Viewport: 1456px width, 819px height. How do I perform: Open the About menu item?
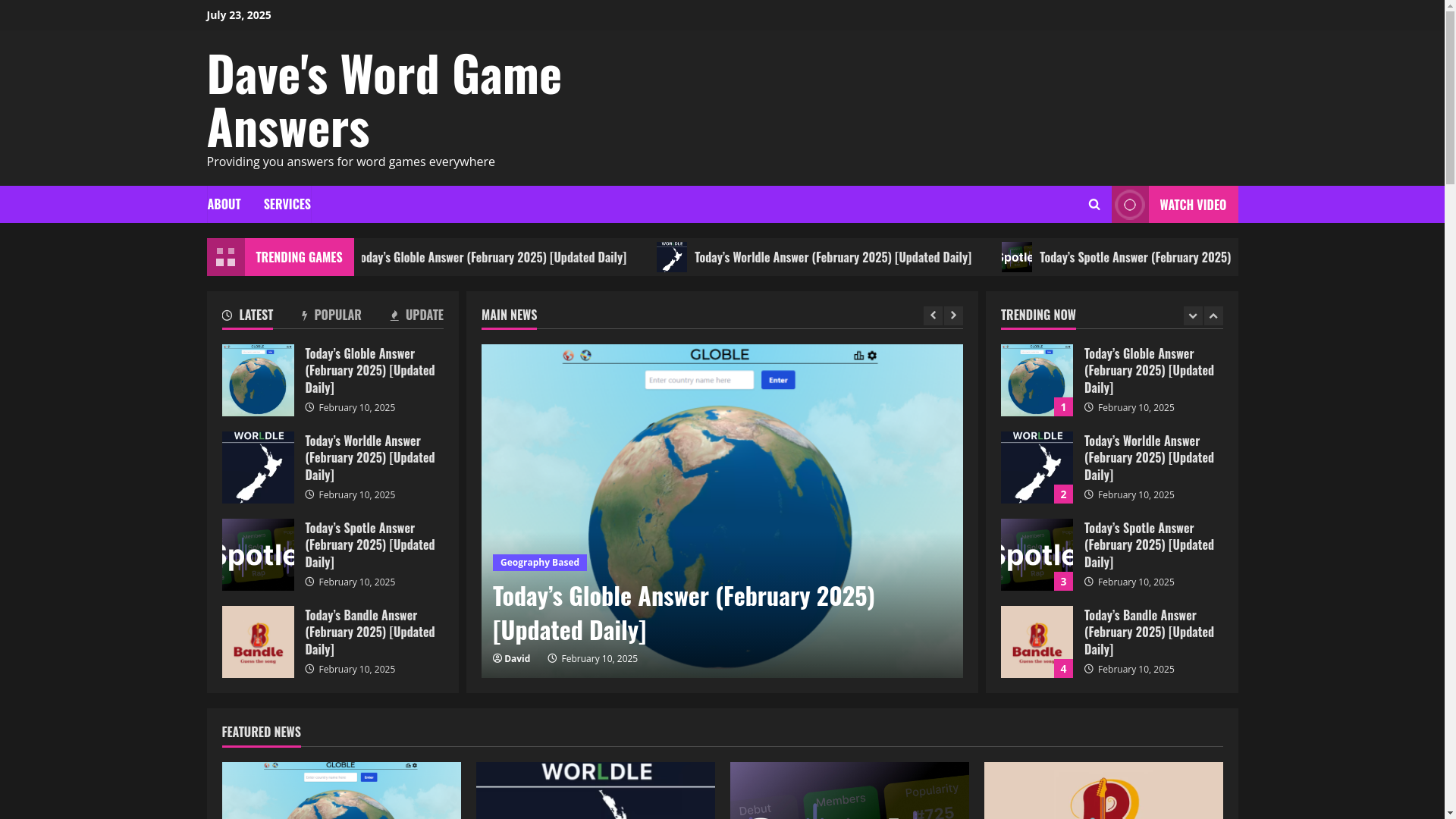coord(224,205)
